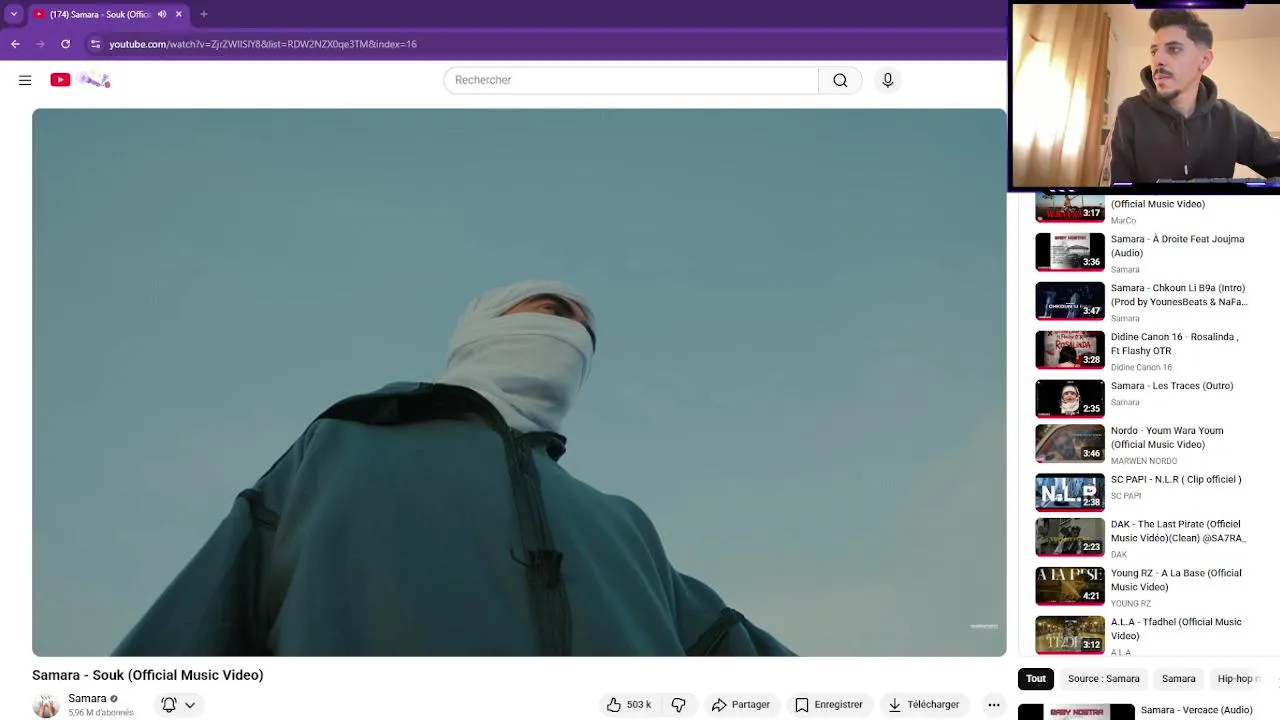Click the Souk video player

[519, 382]
